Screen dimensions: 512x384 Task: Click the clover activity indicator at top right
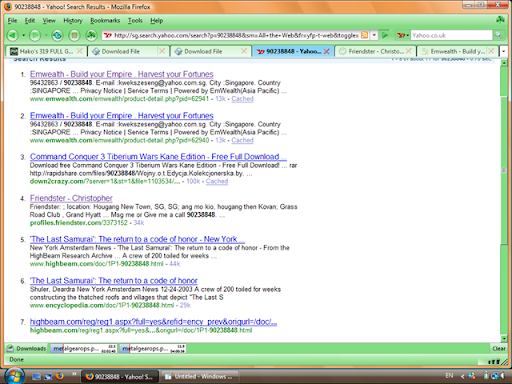500,20
